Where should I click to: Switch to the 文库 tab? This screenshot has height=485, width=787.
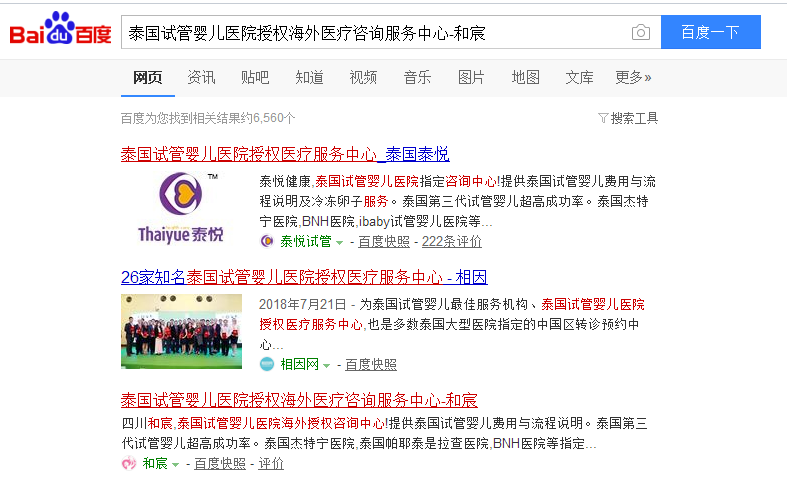click(579, 77)
